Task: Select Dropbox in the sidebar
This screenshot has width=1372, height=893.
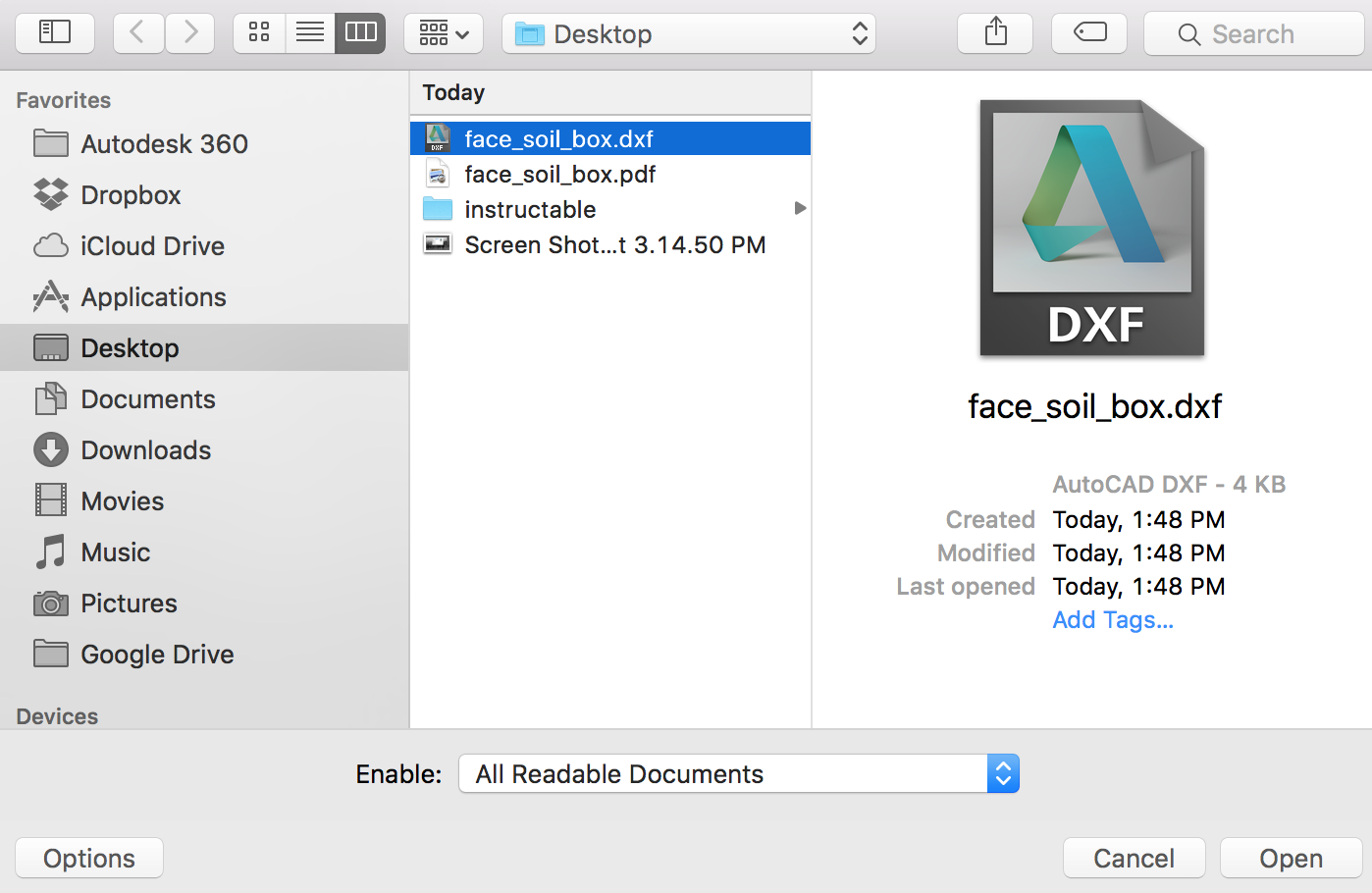Action: 204,195
